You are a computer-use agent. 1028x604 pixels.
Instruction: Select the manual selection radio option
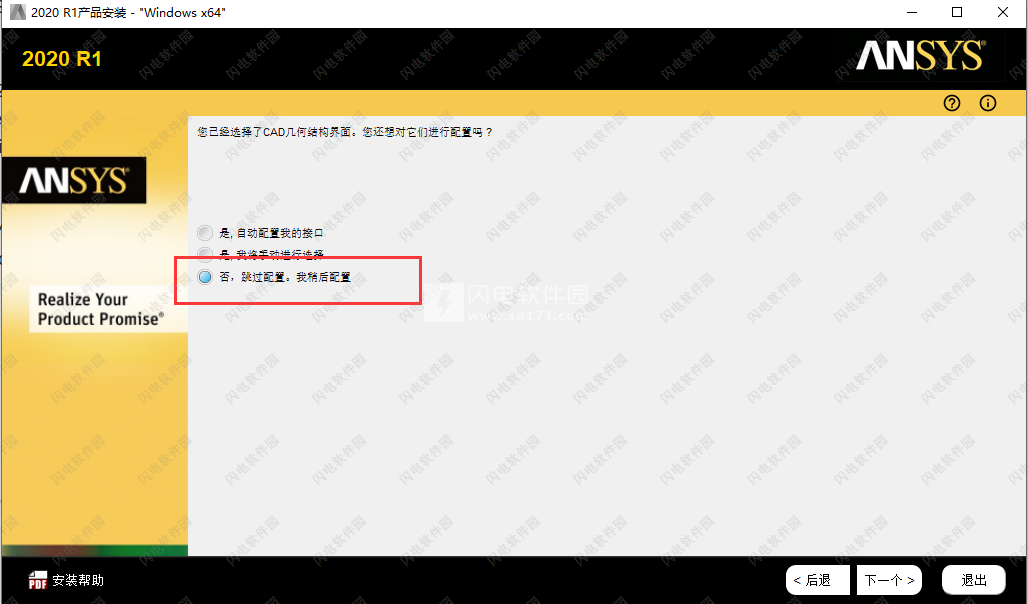click(x=205, y=254)
